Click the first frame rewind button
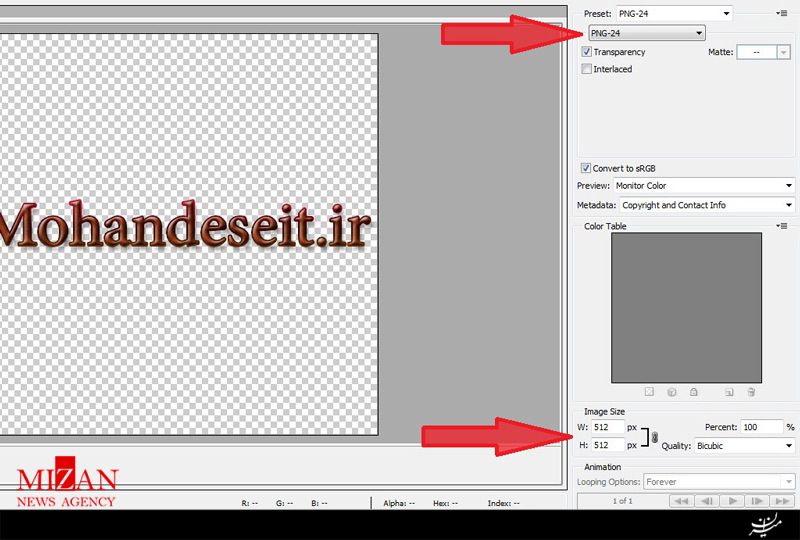Image resolution: width=800 pixels, height=540 pixels. click(681, 501)
